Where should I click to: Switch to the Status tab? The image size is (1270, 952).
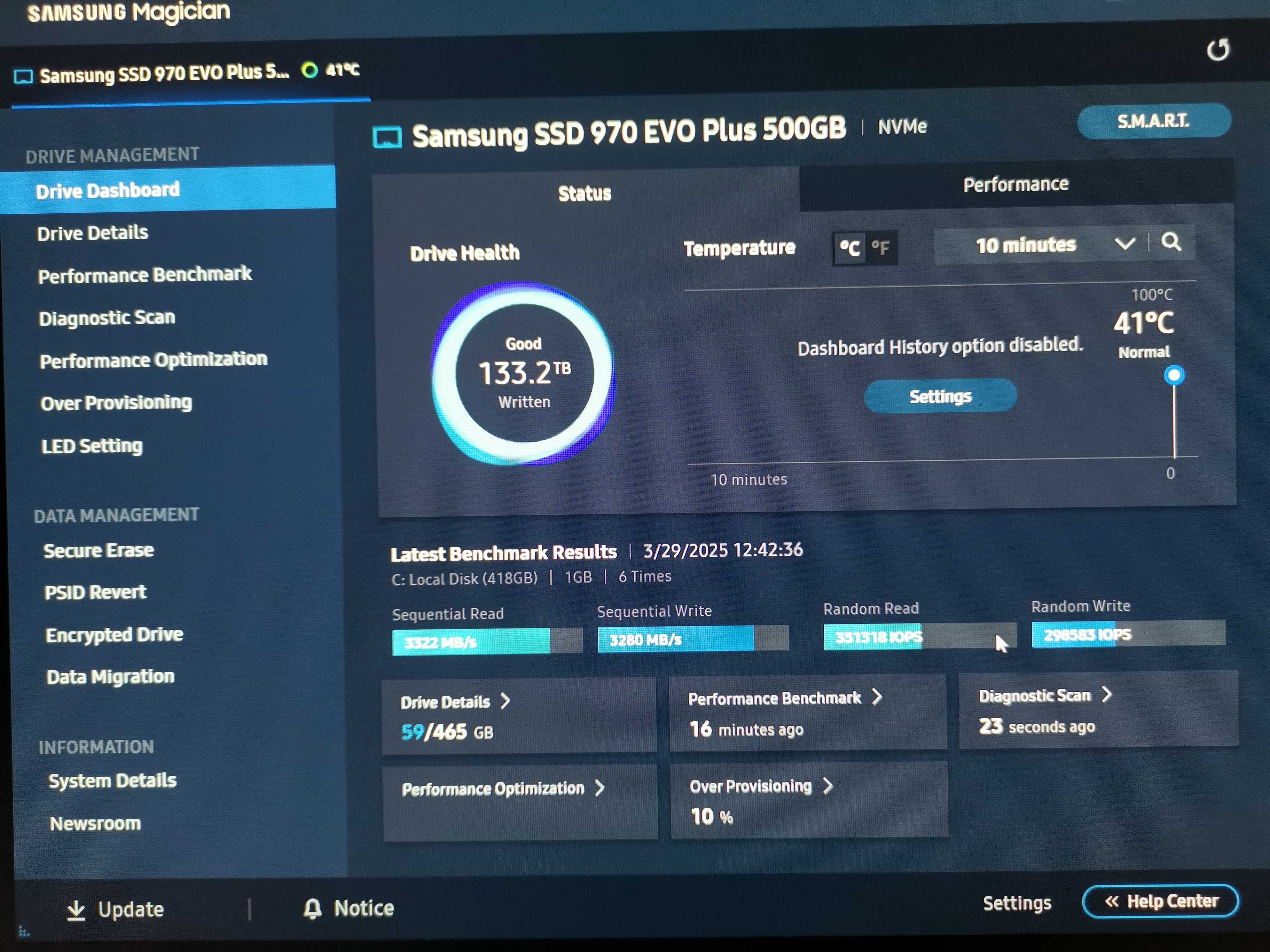point(585,193)
